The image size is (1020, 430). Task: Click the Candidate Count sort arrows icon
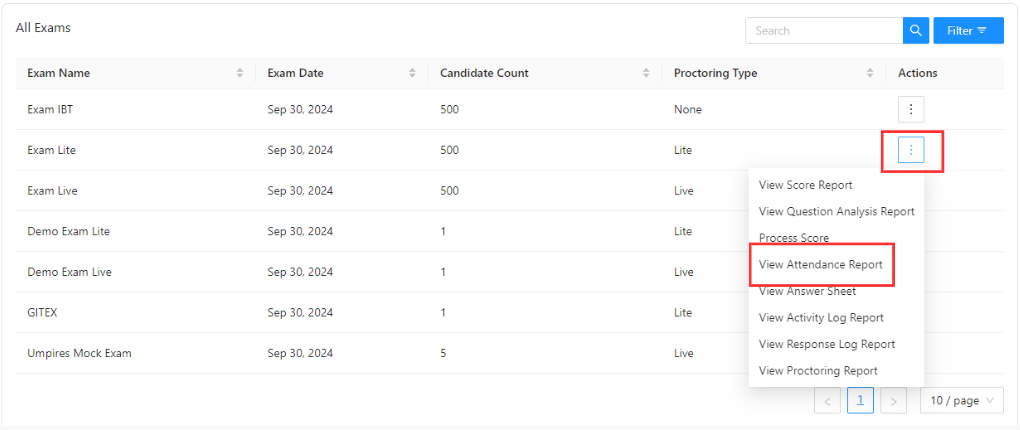646,73
